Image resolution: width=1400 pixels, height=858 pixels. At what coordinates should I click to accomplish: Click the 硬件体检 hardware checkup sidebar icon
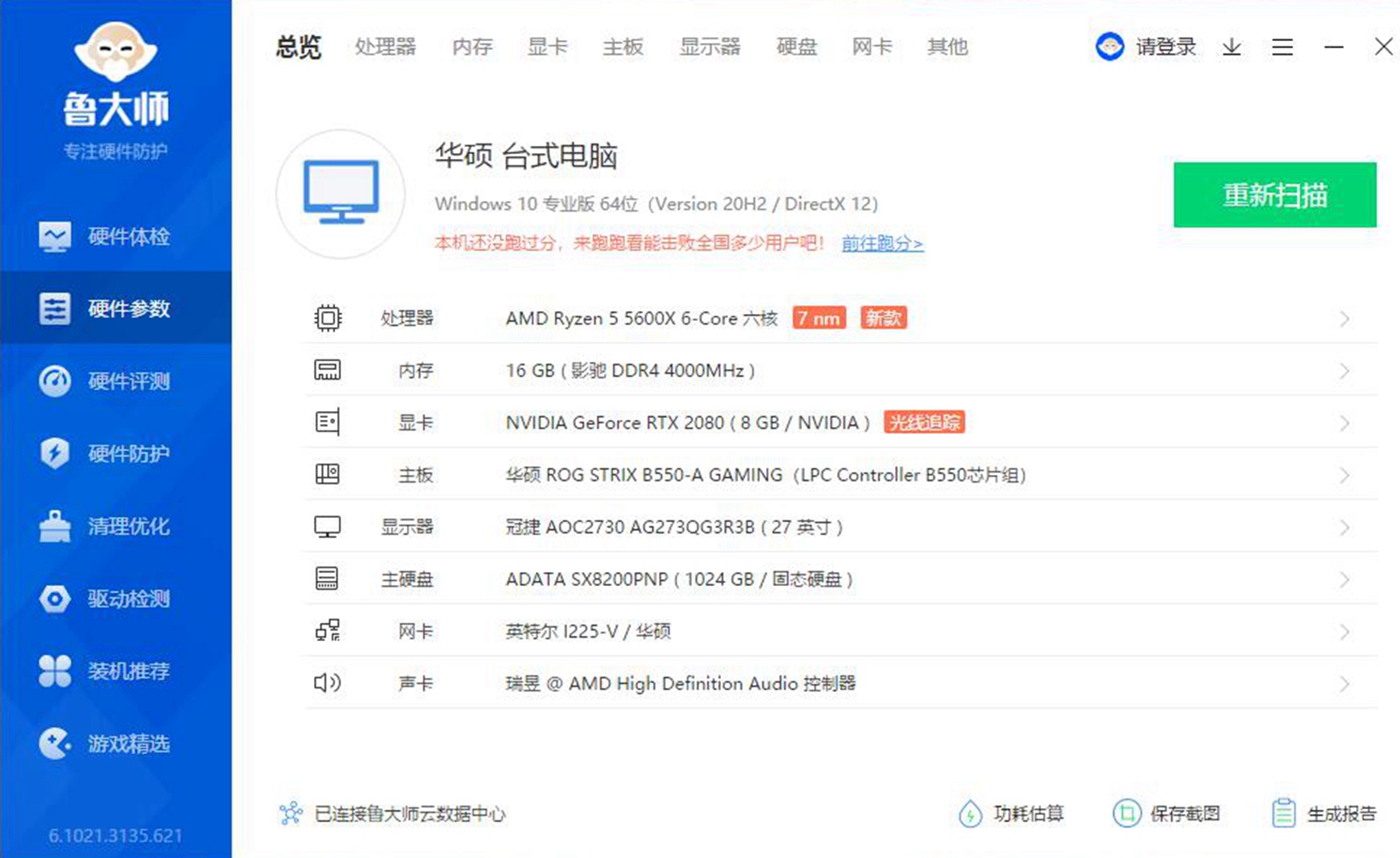coord(54,236)
